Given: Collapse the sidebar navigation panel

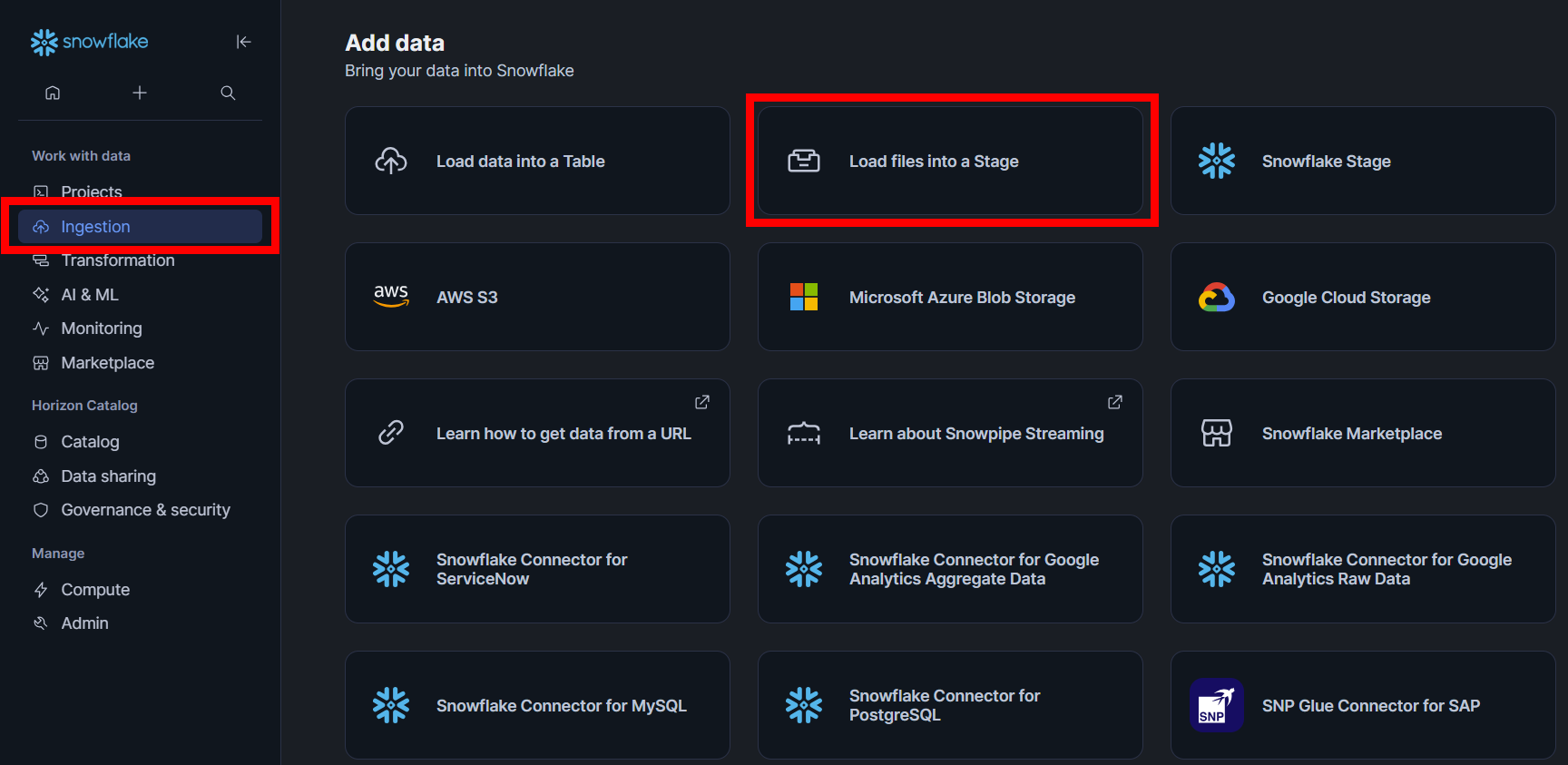Looking at the screenshot, I should coord(243,42).
